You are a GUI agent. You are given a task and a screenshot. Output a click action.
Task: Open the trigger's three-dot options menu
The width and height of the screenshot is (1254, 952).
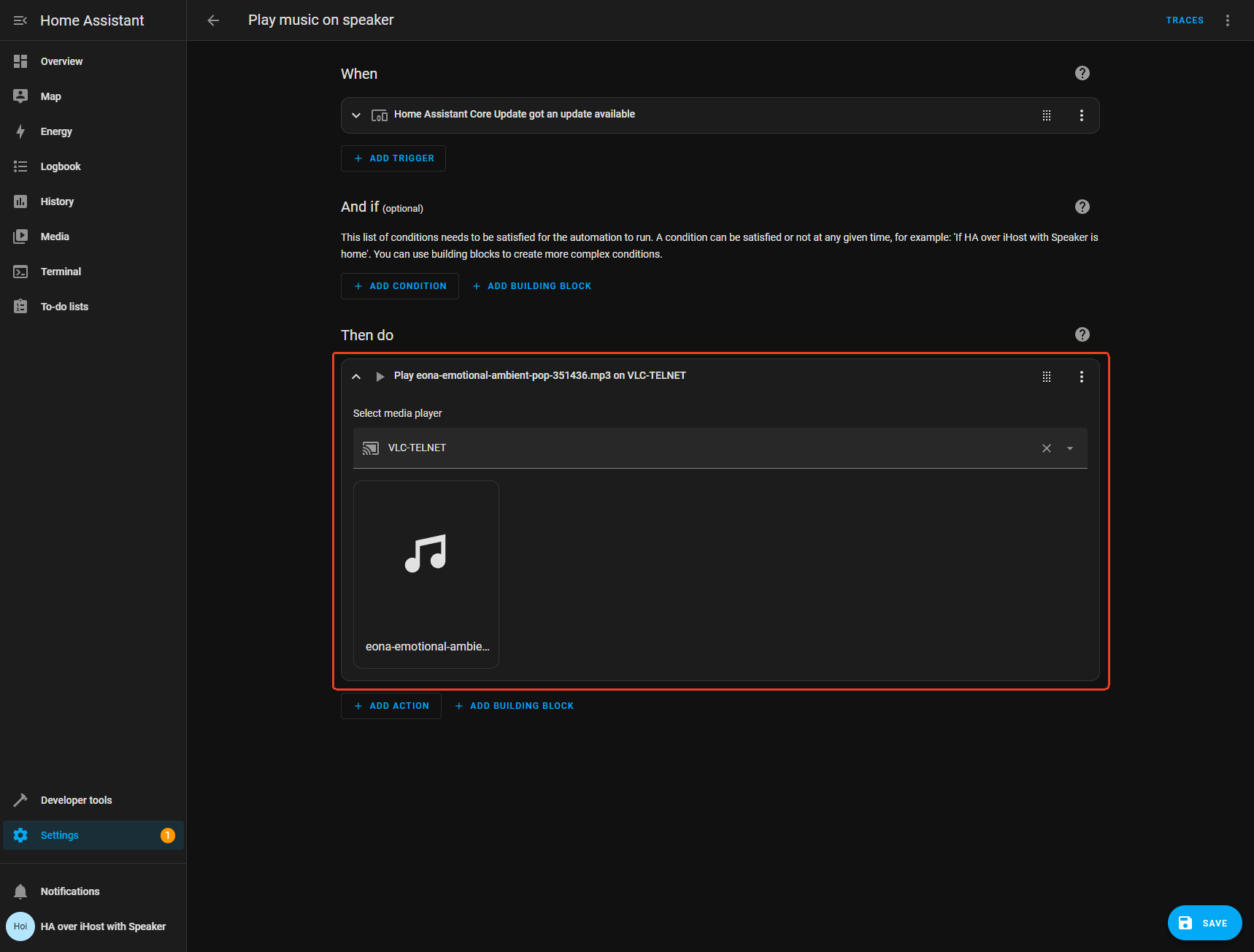point(1081,115)
